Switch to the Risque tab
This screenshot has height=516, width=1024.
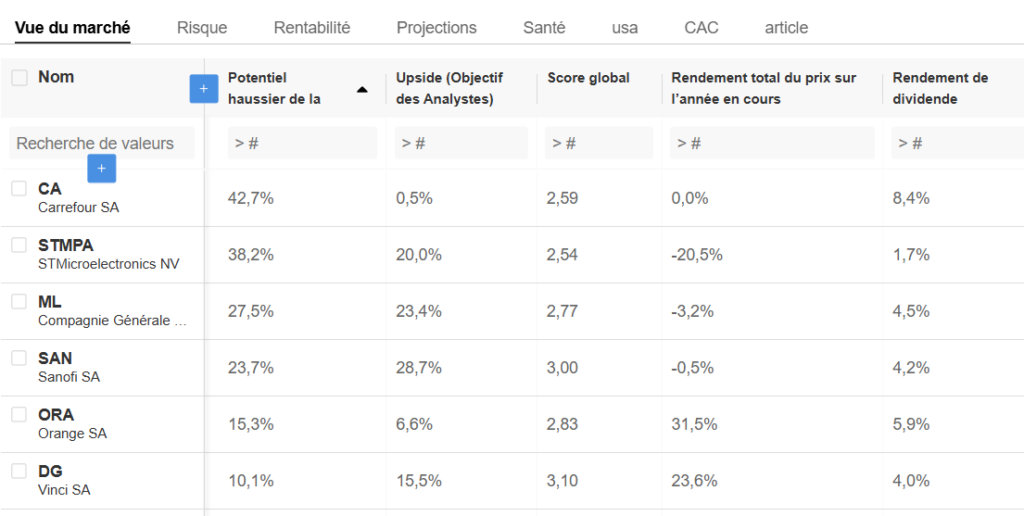[x=202, y=28]
